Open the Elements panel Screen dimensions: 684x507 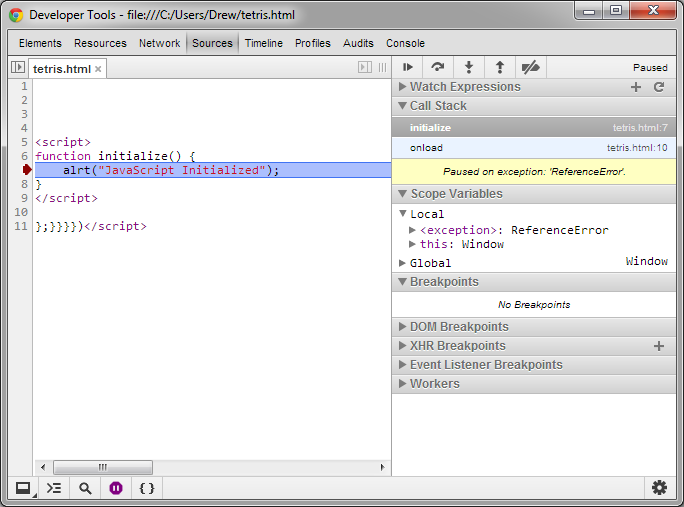pyautogui.click(x=40, y=43)
